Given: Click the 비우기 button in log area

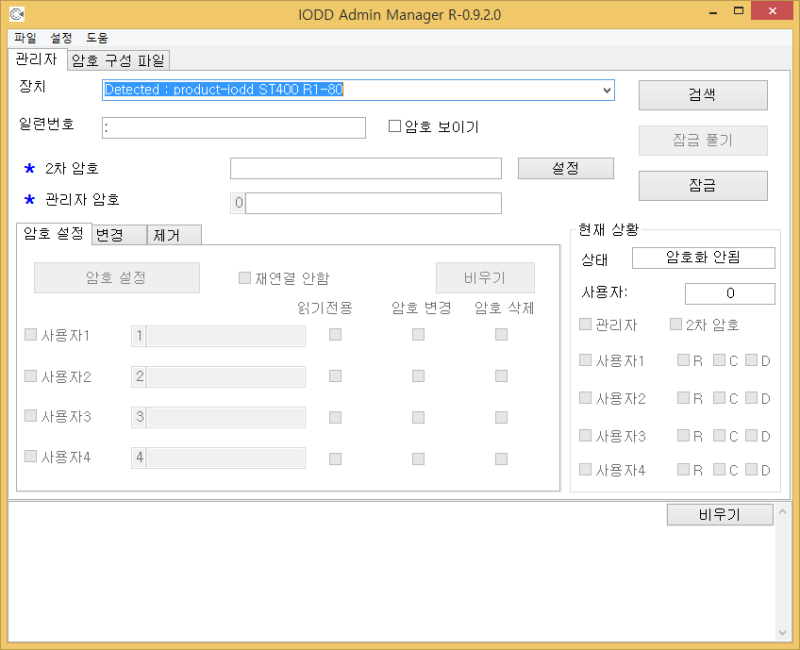Looking at the screenshot, I should click(x=720, y=515).
